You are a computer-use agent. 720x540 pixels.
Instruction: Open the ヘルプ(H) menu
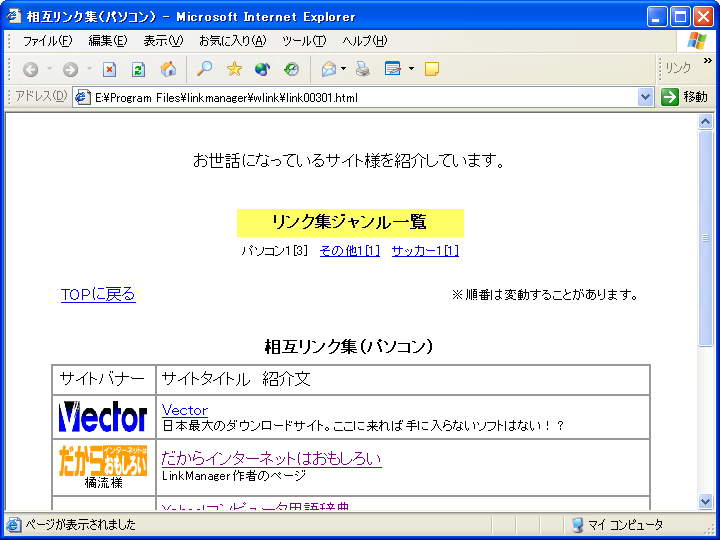click(365, 41)
